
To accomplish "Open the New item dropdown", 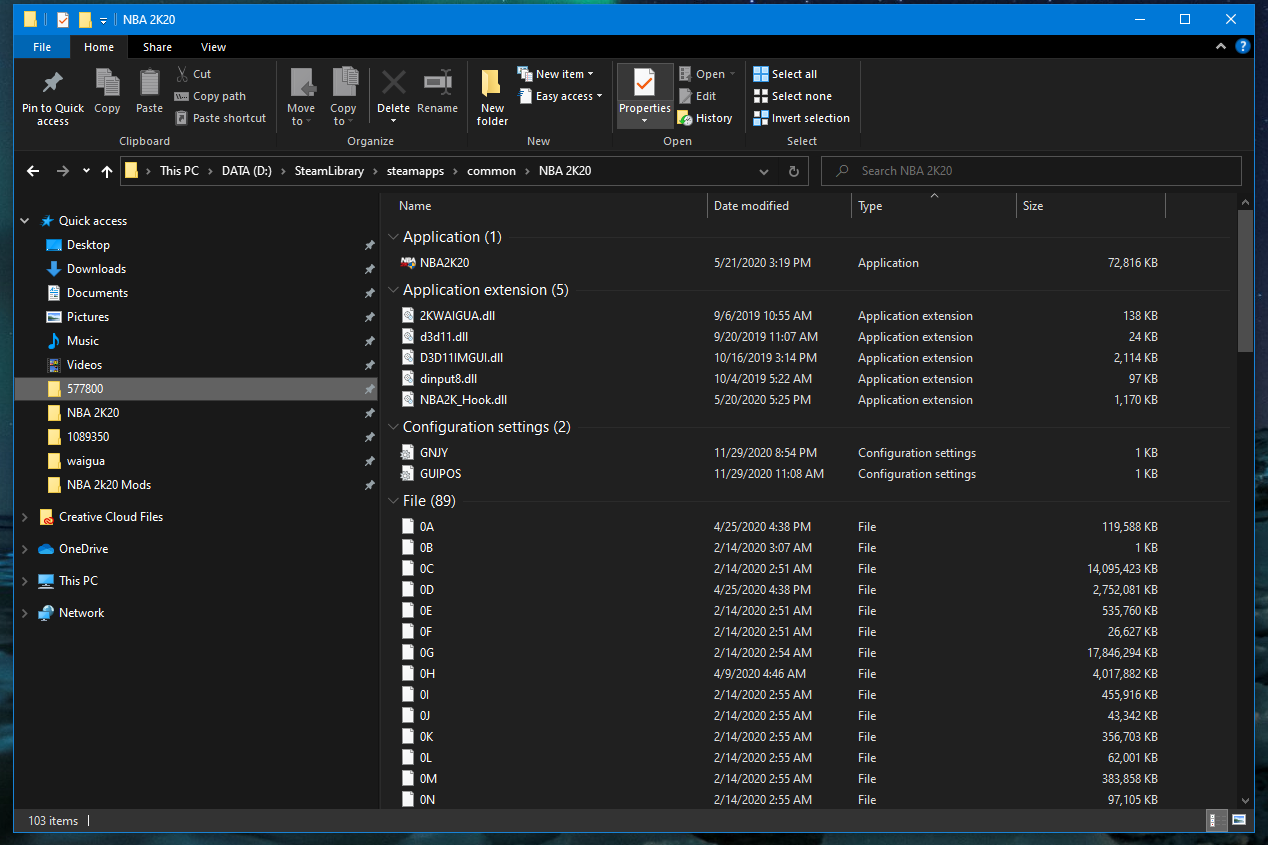I will point(556,74).
